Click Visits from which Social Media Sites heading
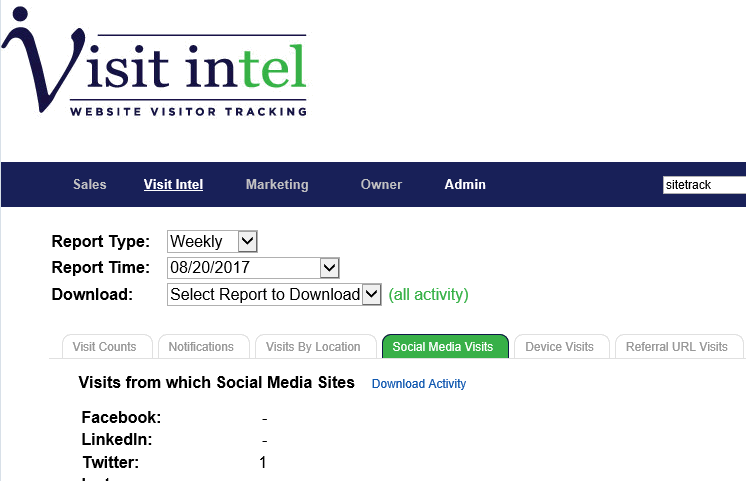Image resolution: width=746 pixels, height=481 pixels. (216, 383)
